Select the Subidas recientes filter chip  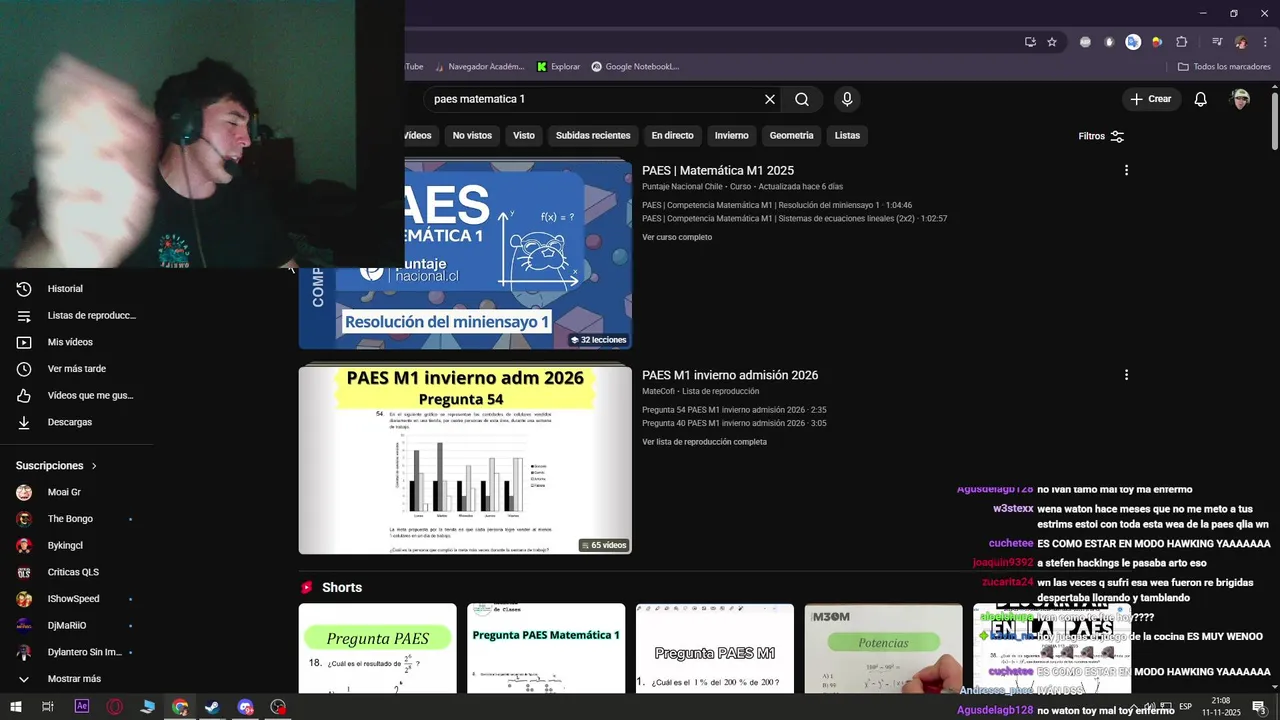[x=593, y=135]
